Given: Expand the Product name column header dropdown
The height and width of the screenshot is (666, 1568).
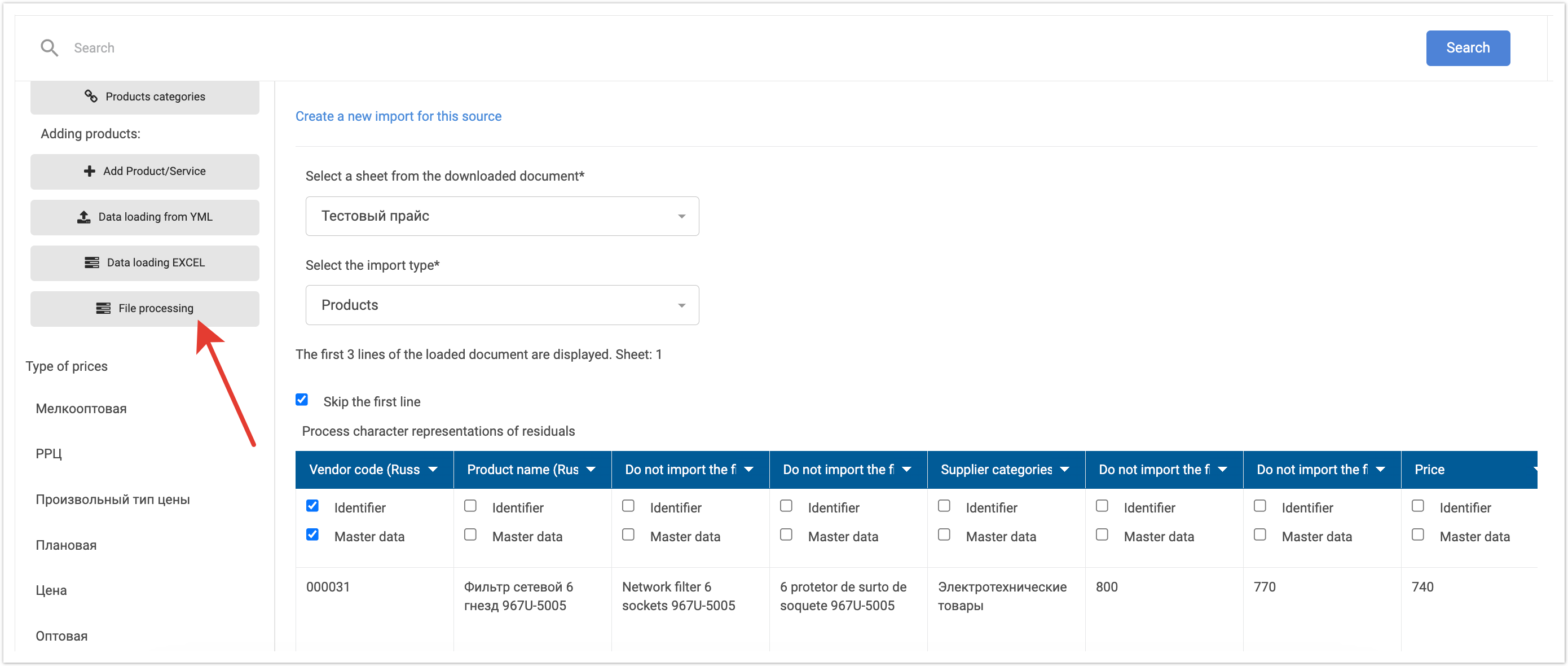Looking at the screenshot, I should click(591, 469).
